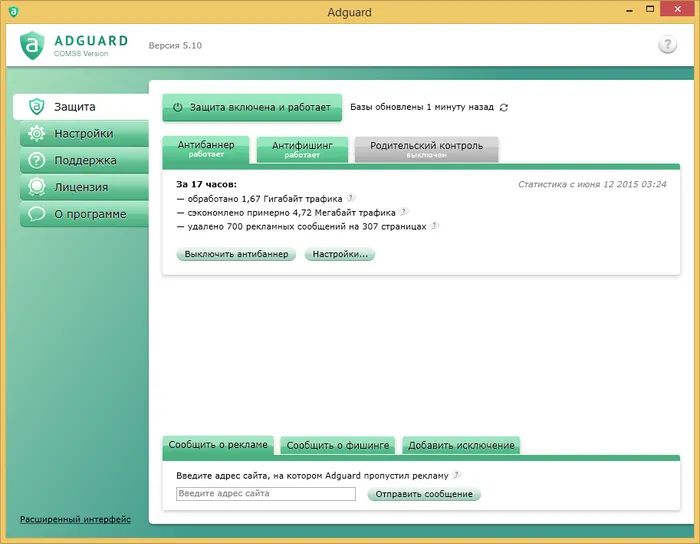The image size is (700, 544).
Task: Switch to the Антибаннер tab
Action: point(206,149)
